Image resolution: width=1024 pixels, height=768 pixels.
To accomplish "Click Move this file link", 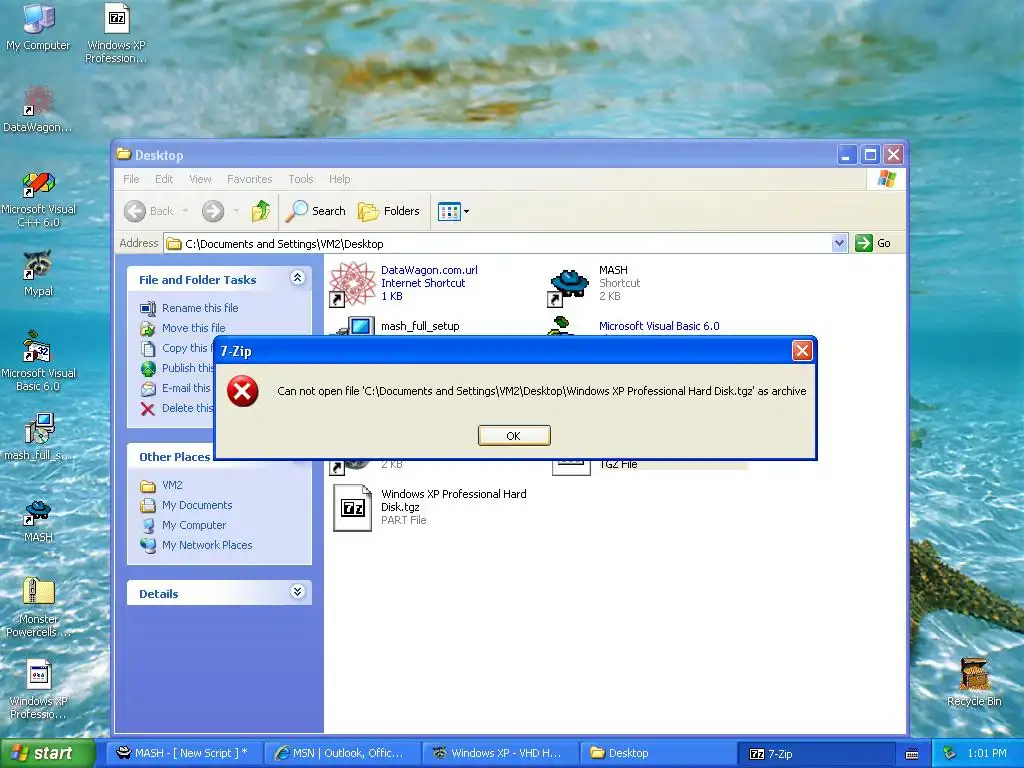I will (x=193, y=328).
